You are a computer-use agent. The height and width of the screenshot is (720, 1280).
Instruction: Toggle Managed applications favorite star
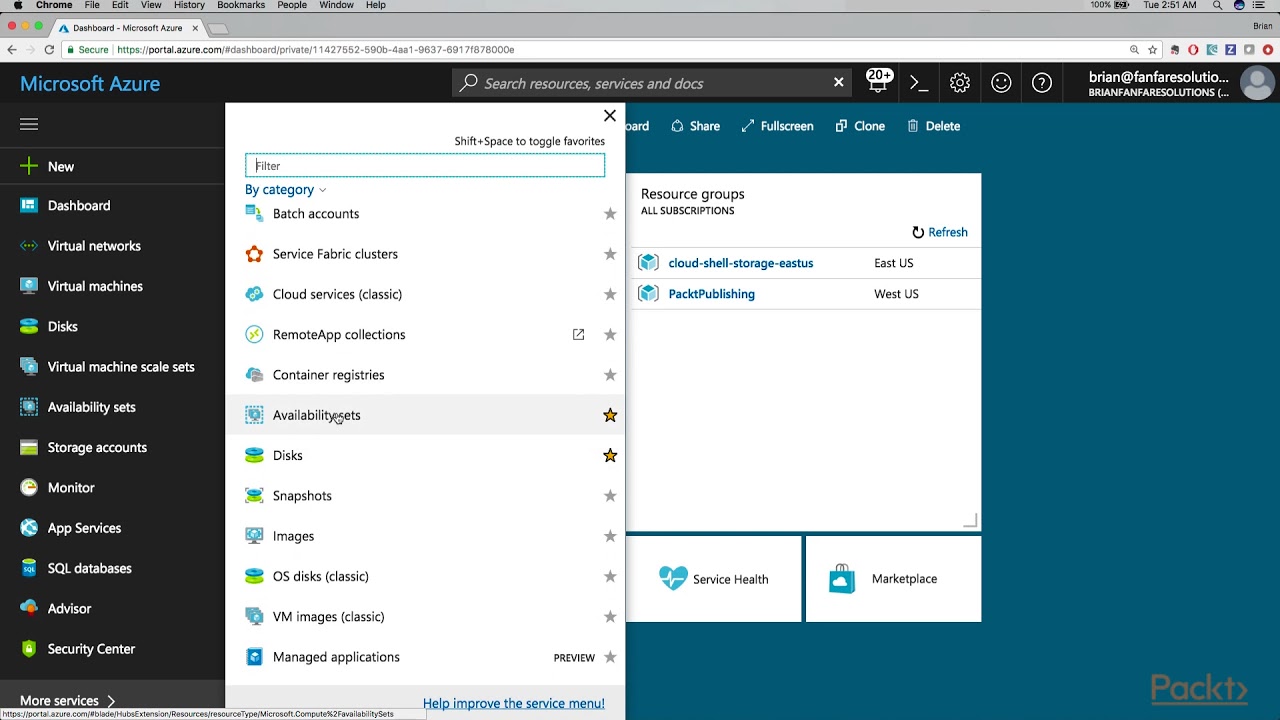(x=610, y=657)
